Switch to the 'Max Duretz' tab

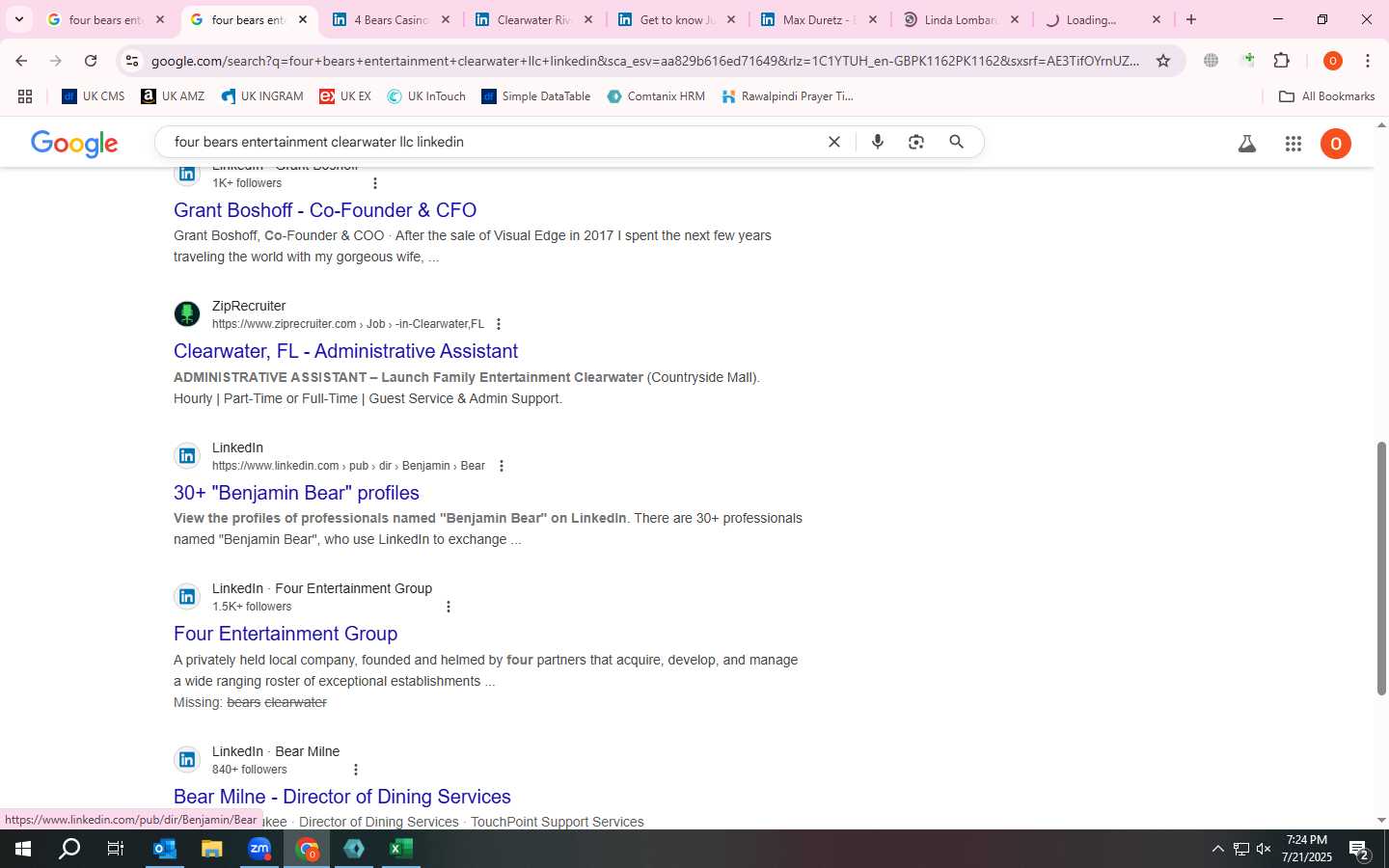818,19
